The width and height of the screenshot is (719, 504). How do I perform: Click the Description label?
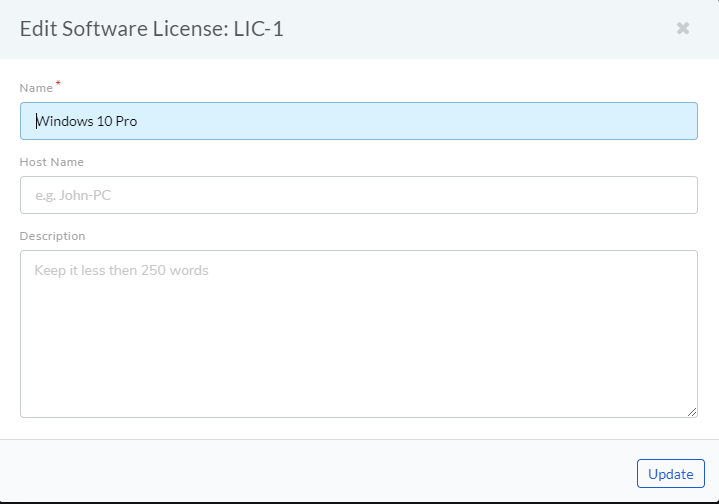[52, 236]
